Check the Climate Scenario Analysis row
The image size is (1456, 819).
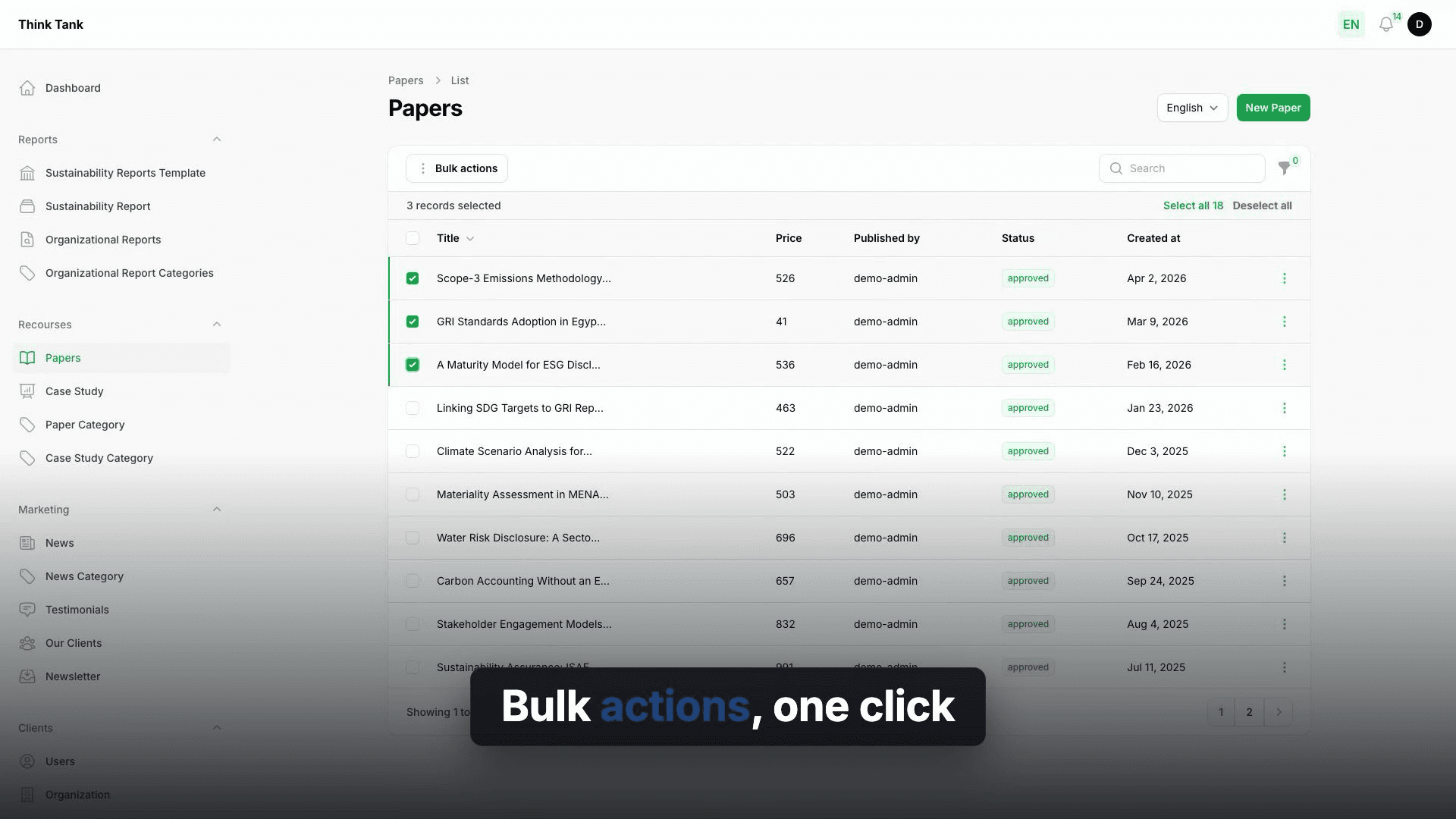pyautogui.click(x=413, y=451)
